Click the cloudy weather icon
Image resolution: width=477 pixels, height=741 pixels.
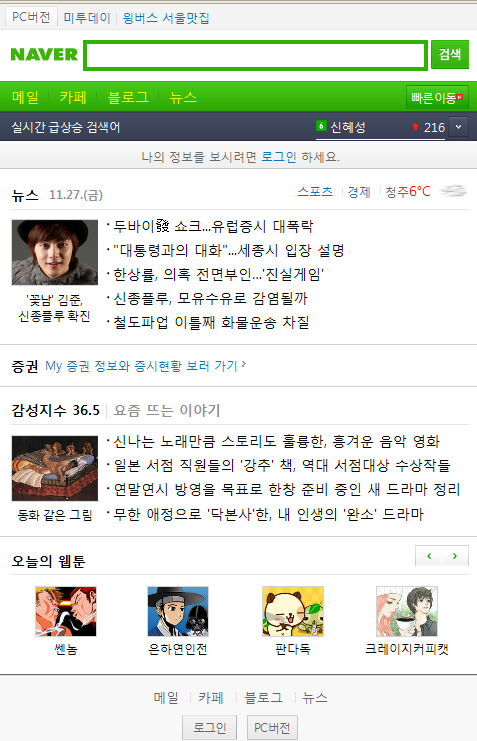tap(453, 191)
